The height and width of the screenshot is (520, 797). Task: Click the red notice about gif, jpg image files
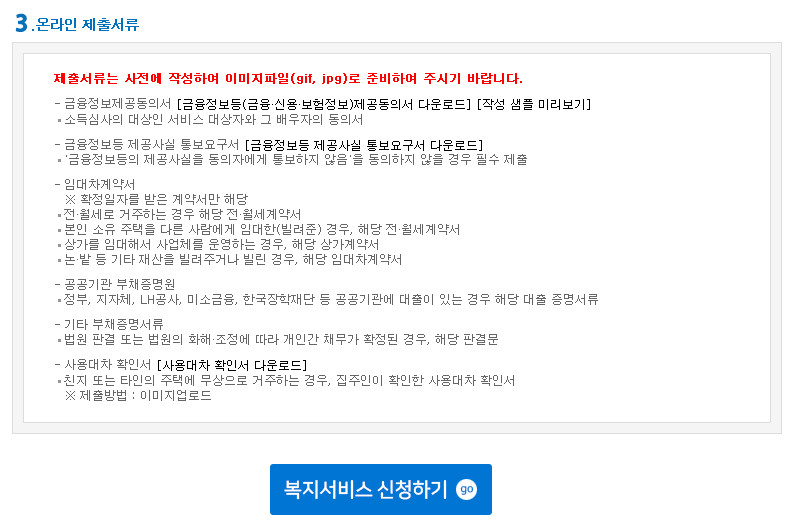coord(288,78)
